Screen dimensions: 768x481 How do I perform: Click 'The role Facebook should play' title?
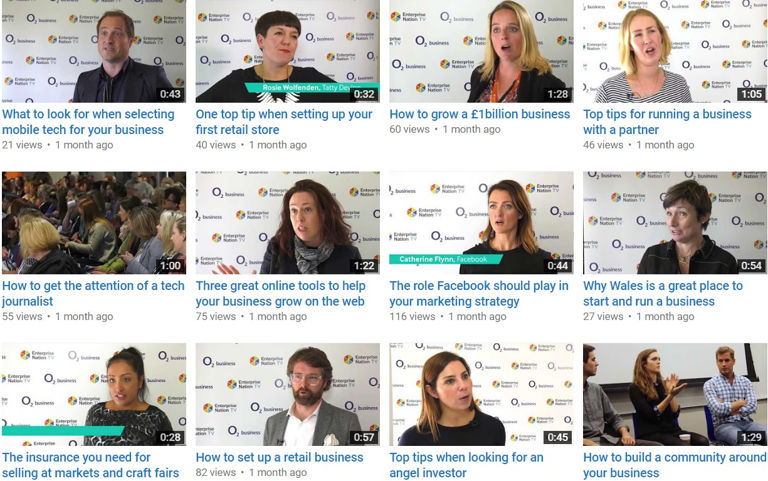coord(479,293)
